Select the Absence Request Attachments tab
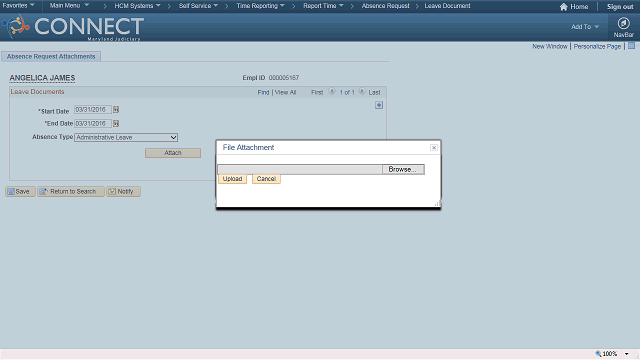Image resolution: width=640 pixels, height=360 pixels. click(x=51, y=56)
